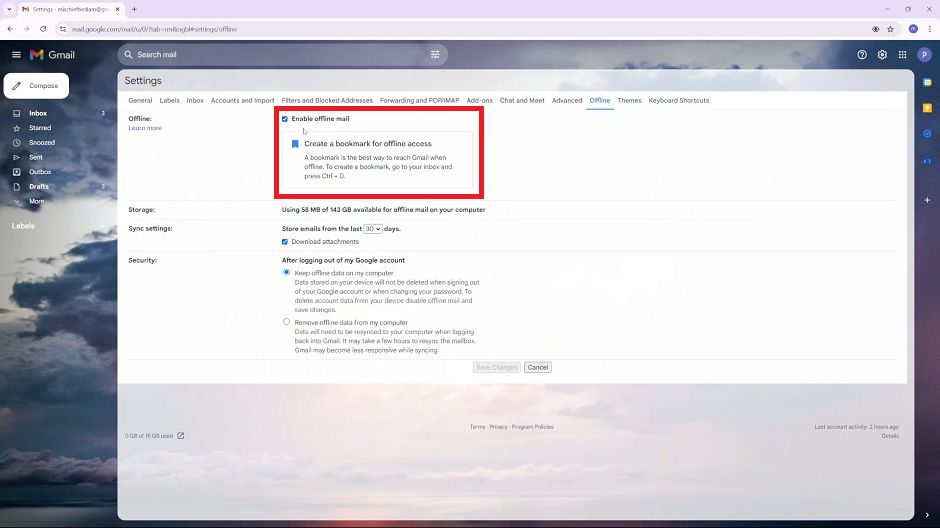
Task: Reload the page
Action: tap(43, 29)
